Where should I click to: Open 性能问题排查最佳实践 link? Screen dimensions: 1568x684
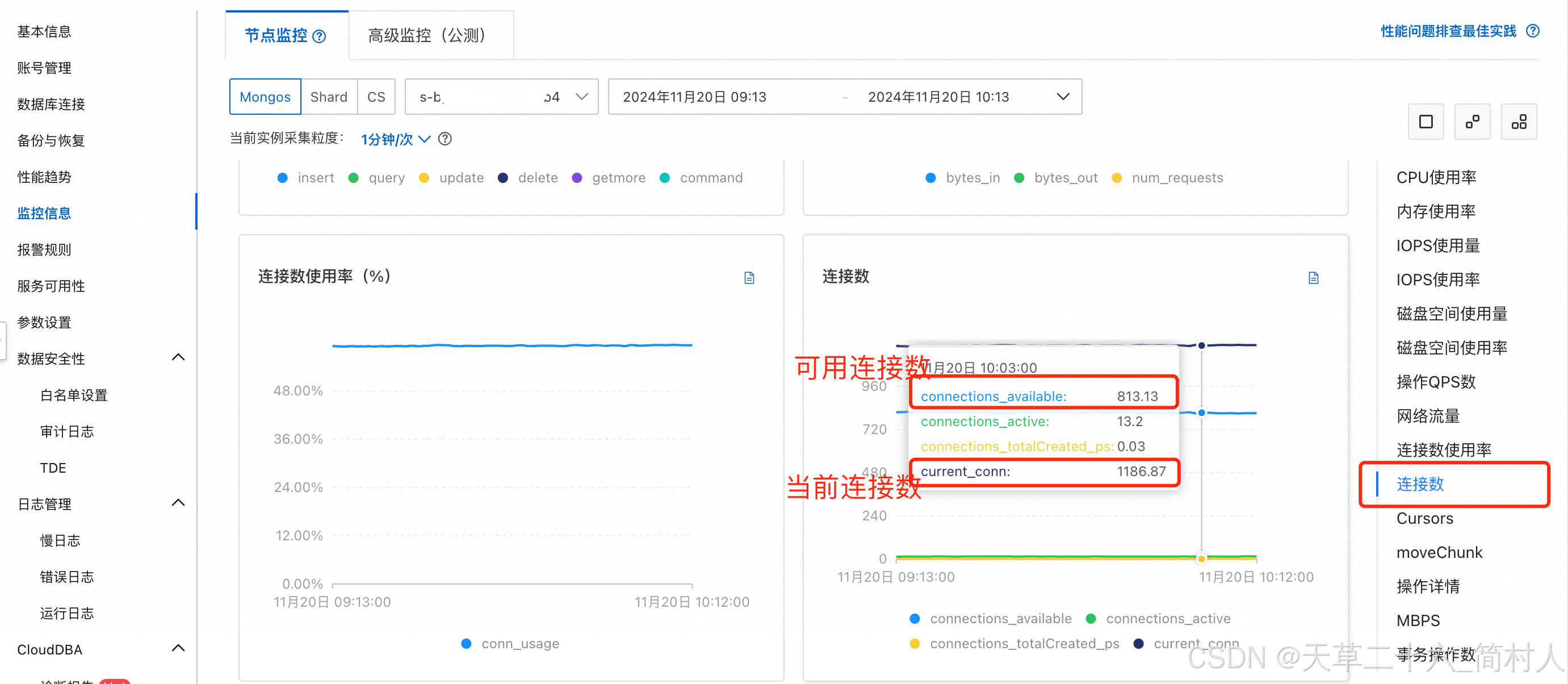click(x=1448, y=31)
